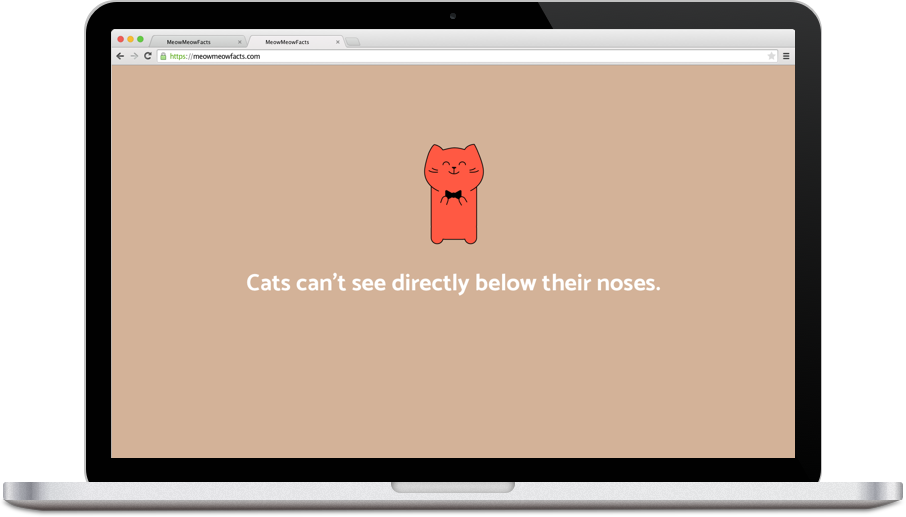The height and width of the screenshot is (517, 906).
Task: Close the second MeowMeowFacts tab
Action: pos(338,42)
